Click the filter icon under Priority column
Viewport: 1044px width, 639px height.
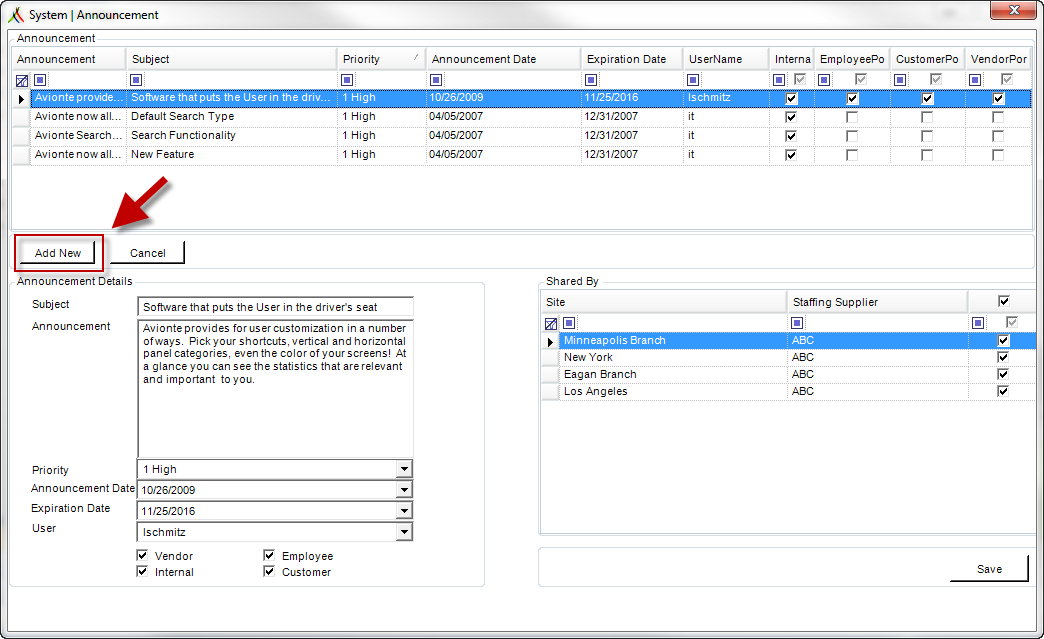(x=346, y=80)
